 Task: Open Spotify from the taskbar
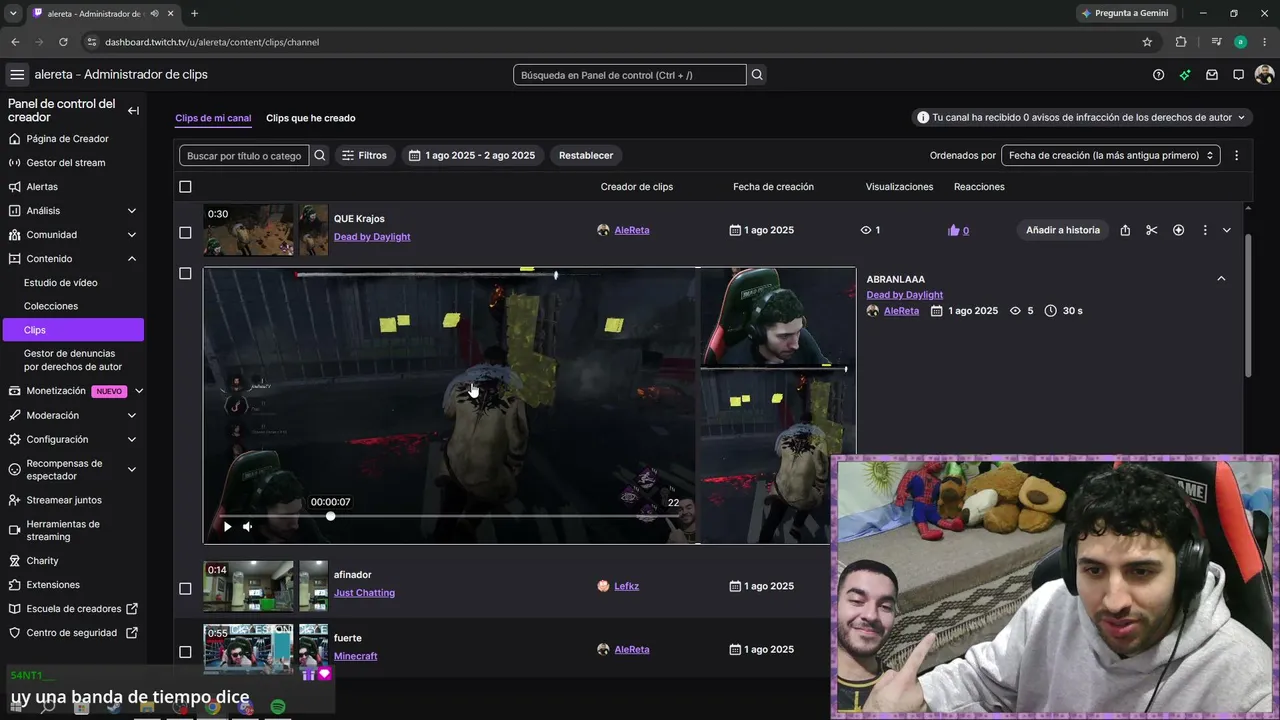coord(278,707)
